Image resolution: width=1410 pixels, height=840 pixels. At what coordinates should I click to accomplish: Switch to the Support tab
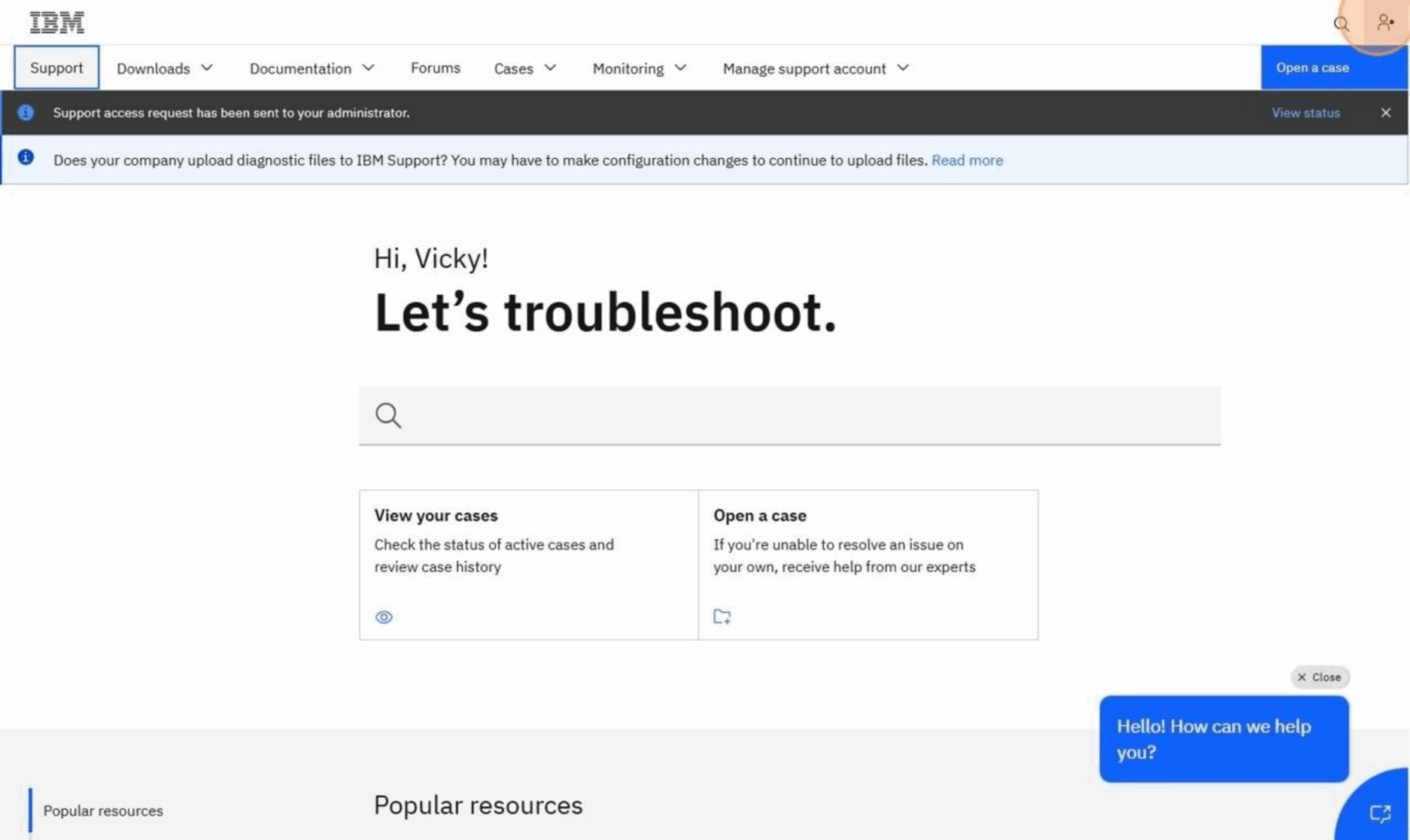56,67
